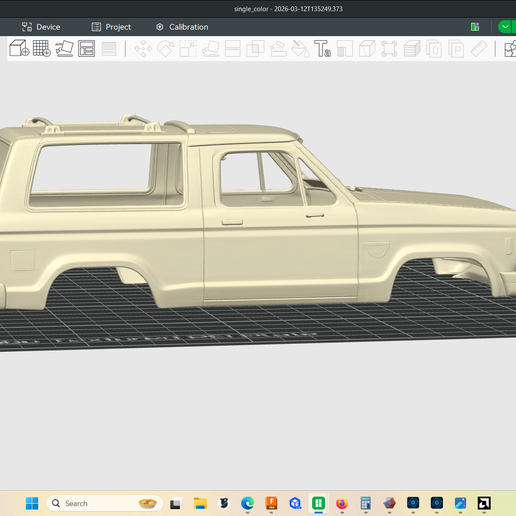The image size is (516, 516).
Task: Open the Windows Start menu
Action: pyautogui.click(x=32, y=503)
